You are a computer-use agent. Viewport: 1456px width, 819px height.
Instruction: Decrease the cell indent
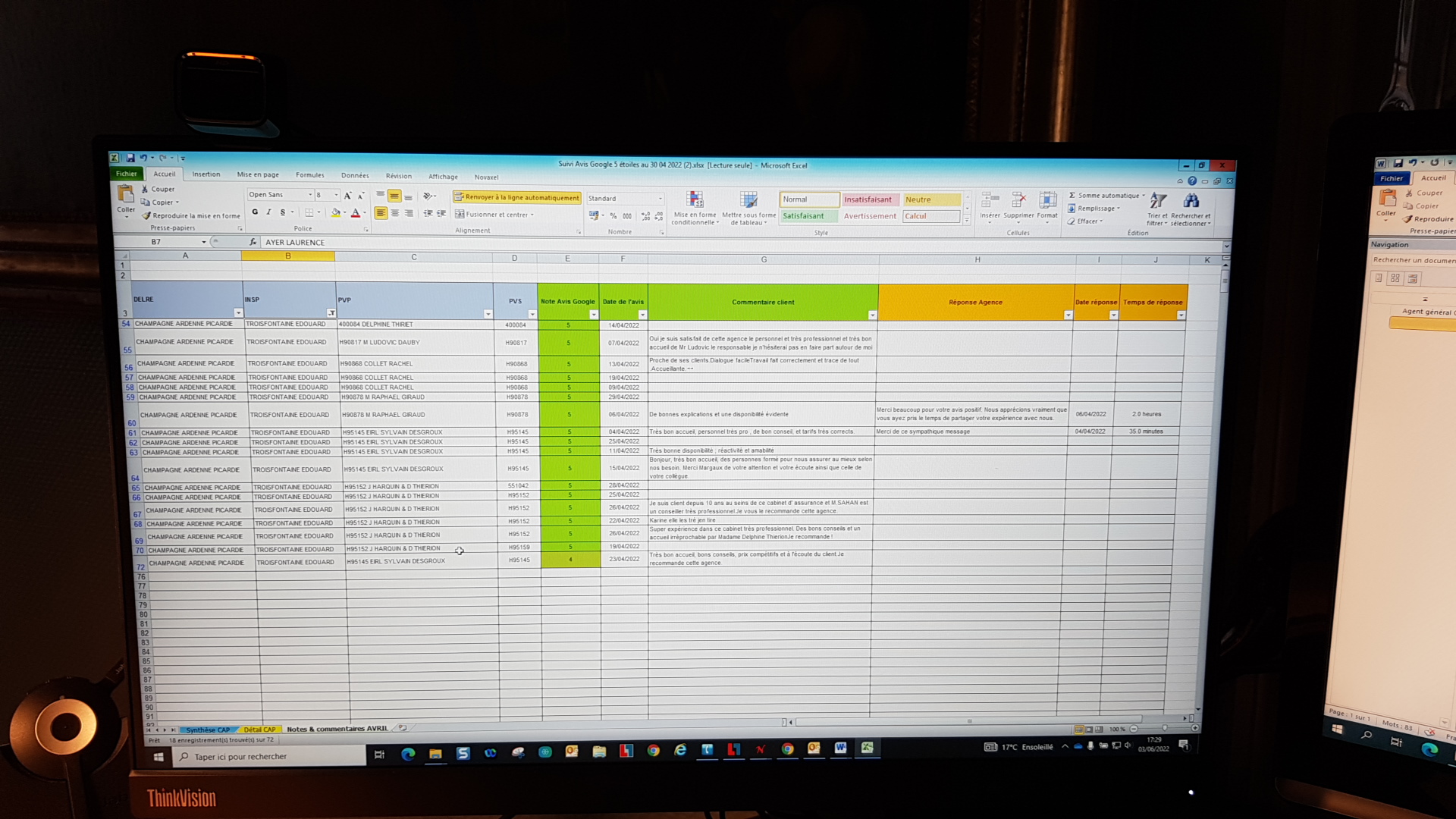[x=428, y=214]
